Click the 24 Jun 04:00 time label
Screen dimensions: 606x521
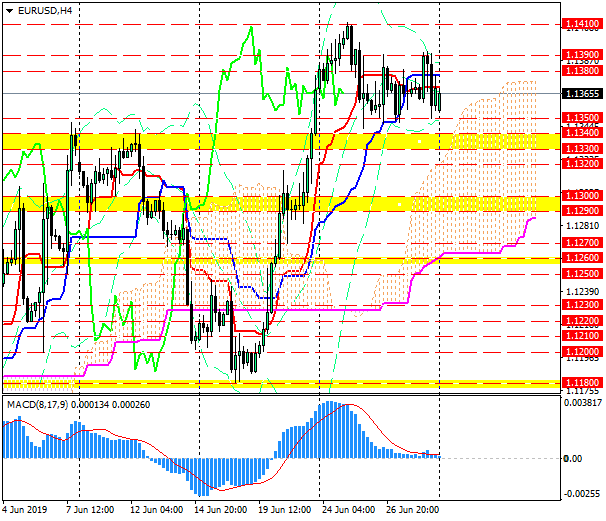tap(349, 508)
